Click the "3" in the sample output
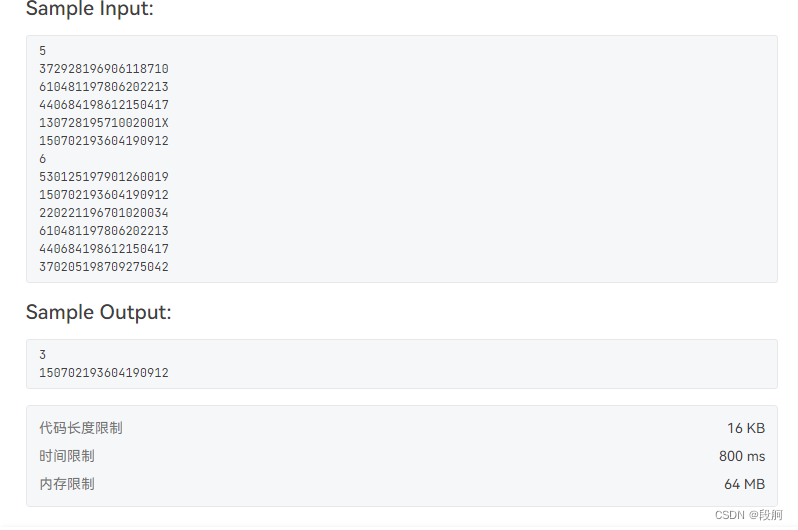The height and width of the screenshot is (530, 798). [x=42, y=355]
